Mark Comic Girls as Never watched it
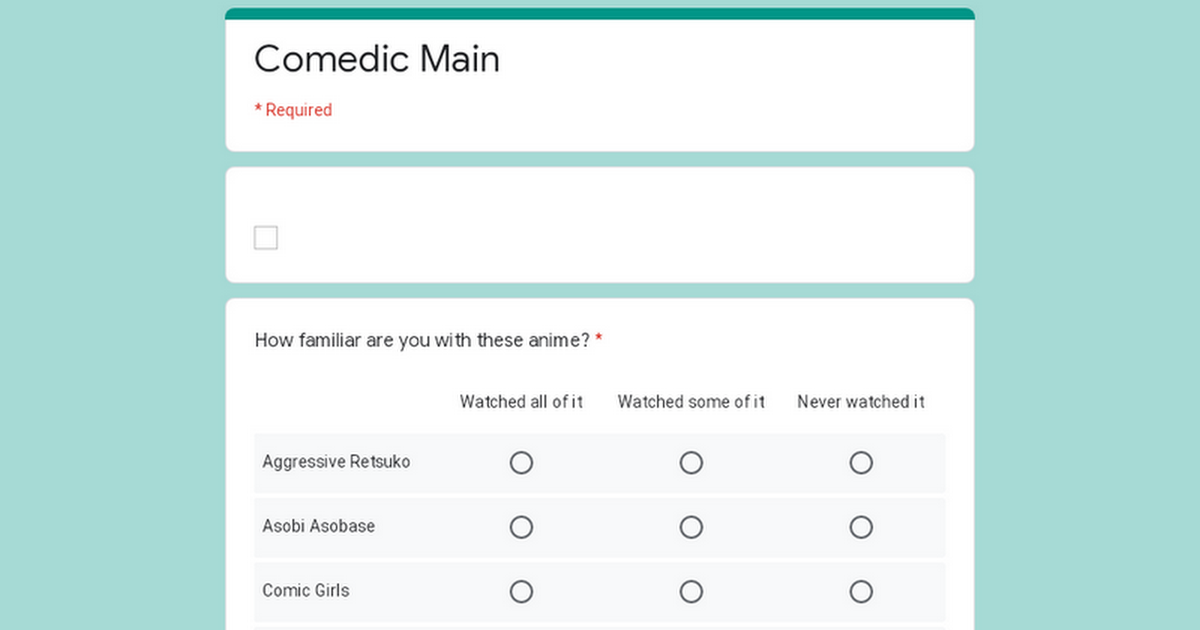This screenshot has width=1200, height=630. [861, 592]
